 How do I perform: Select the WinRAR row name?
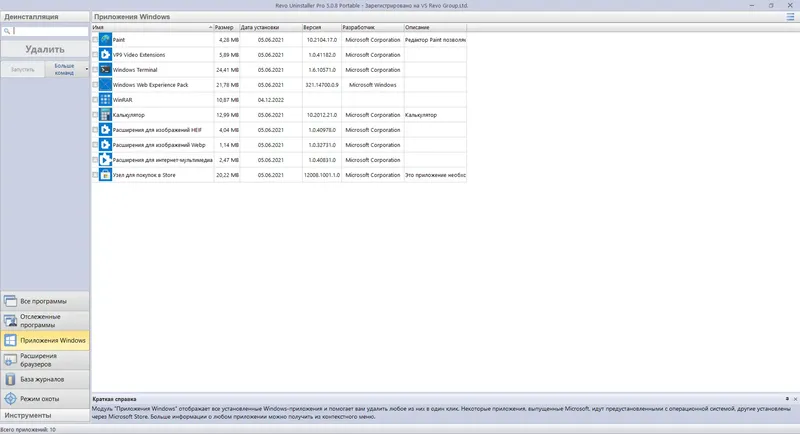click(122, 100)
